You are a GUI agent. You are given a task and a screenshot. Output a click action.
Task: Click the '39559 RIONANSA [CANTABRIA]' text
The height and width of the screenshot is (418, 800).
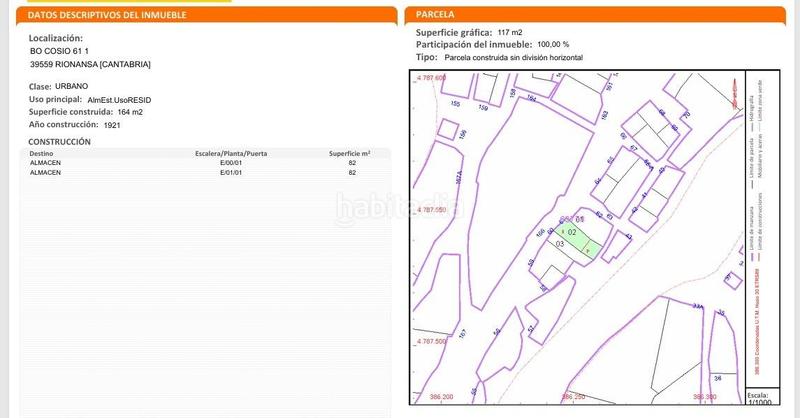pos(90,64)
